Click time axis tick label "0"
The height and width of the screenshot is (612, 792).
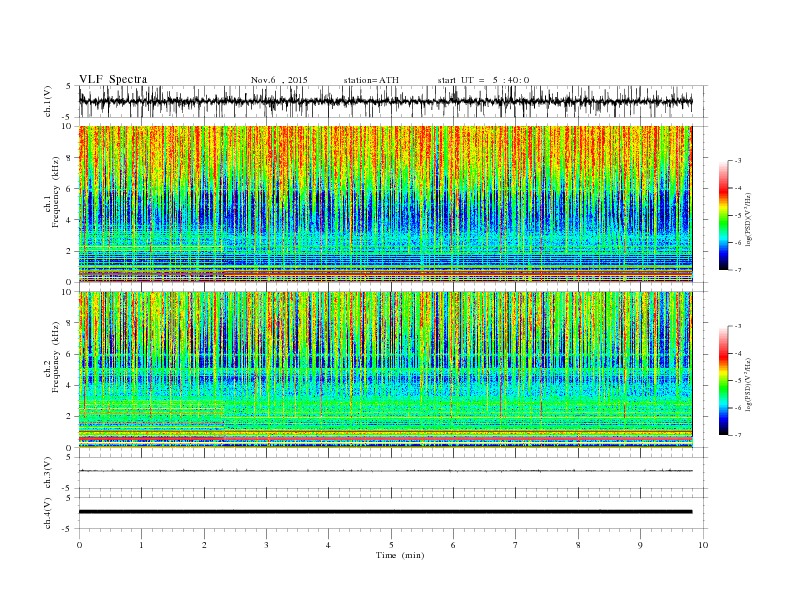pyautogui.click(x=79, y=545)
